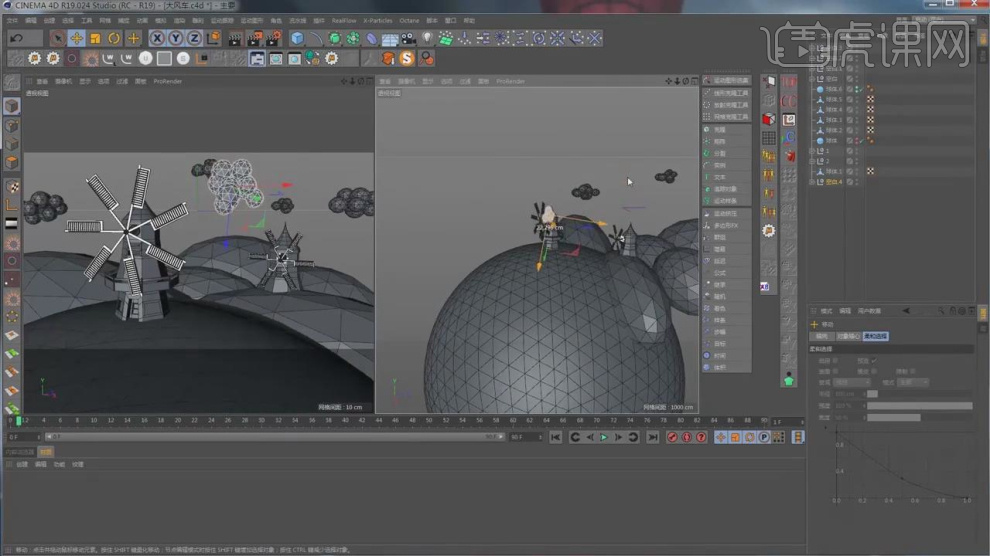The height and width of the screenshot is (556, 990).
Task: Switch to the Soft Selection tab
Action: coord(874,336)
